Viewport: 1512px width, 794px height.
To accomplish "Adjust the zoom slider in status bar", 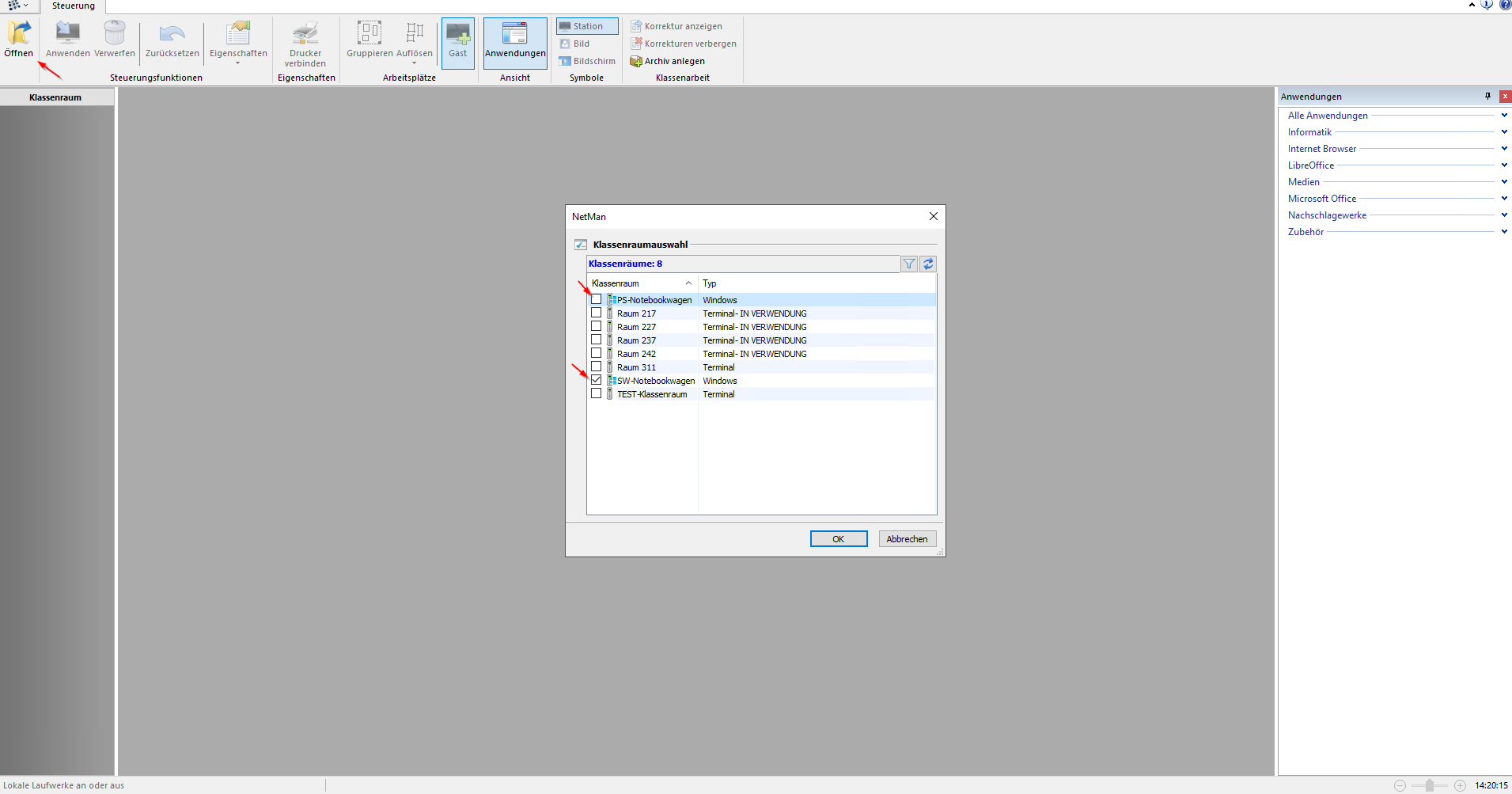I will pos(1430,785).
